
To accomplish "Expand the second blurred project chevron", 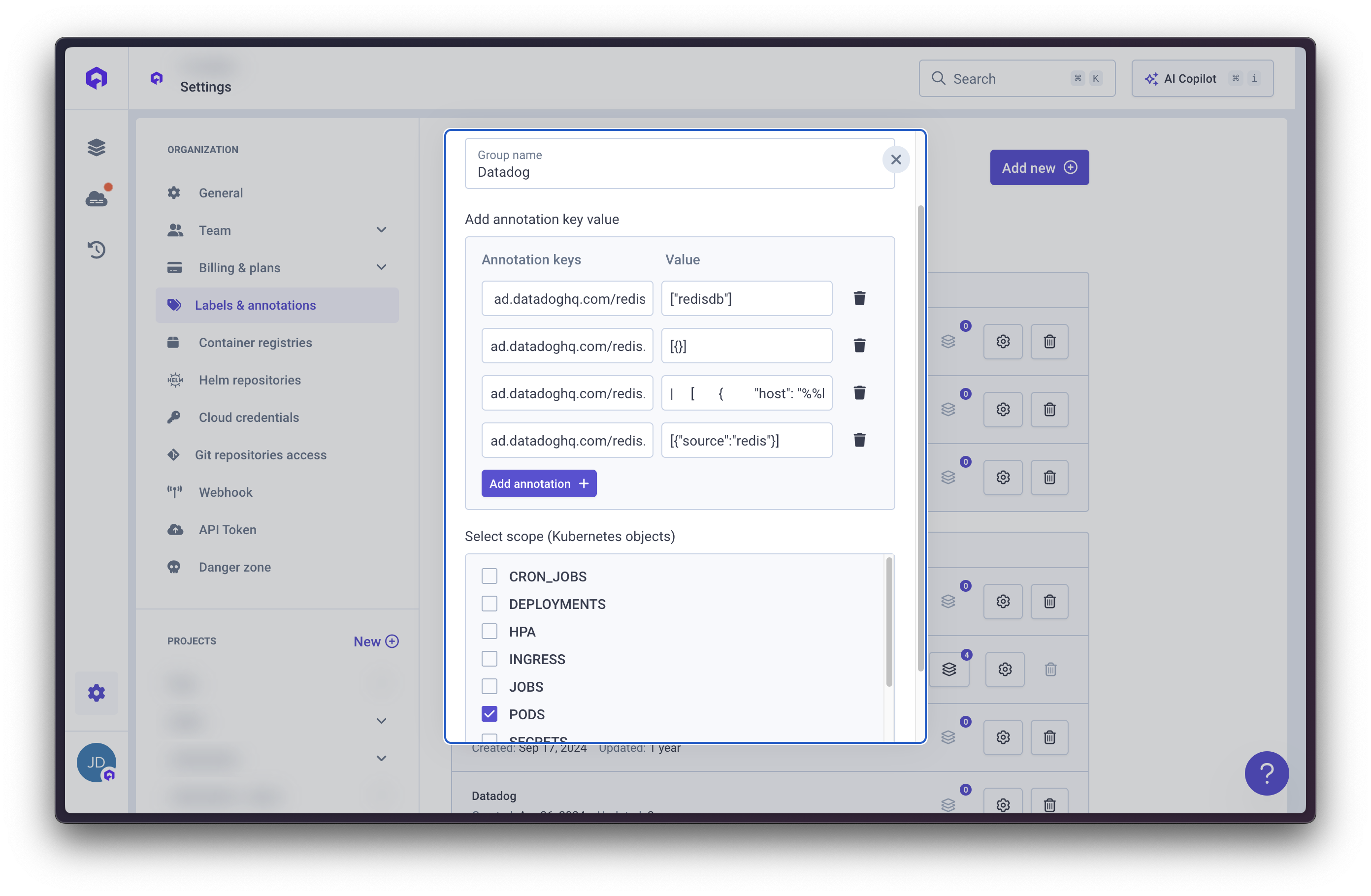I will click(381, 758).
